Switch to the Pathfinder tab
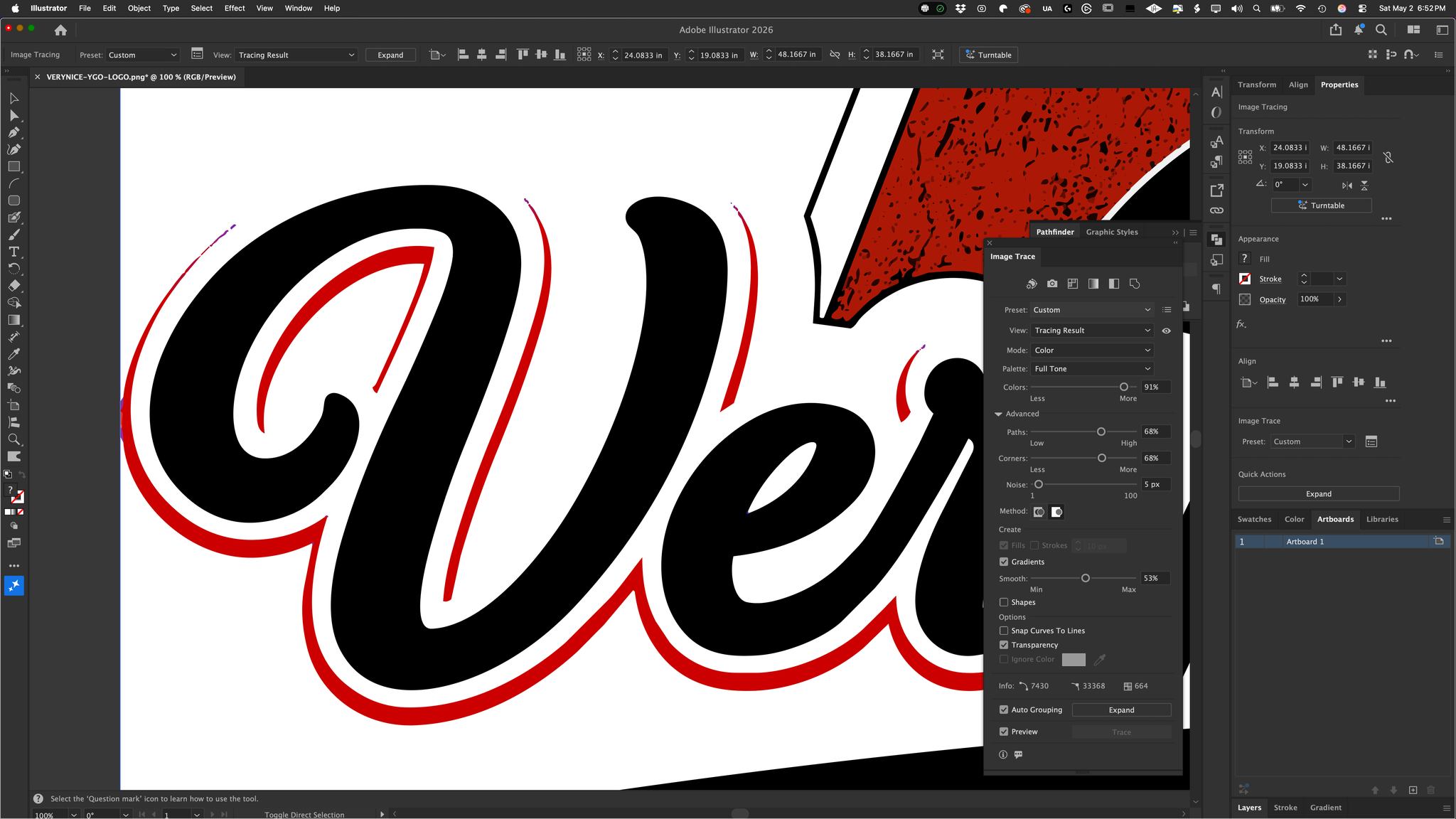This screenshot has width=1456, height=819. pos(1055,232)
